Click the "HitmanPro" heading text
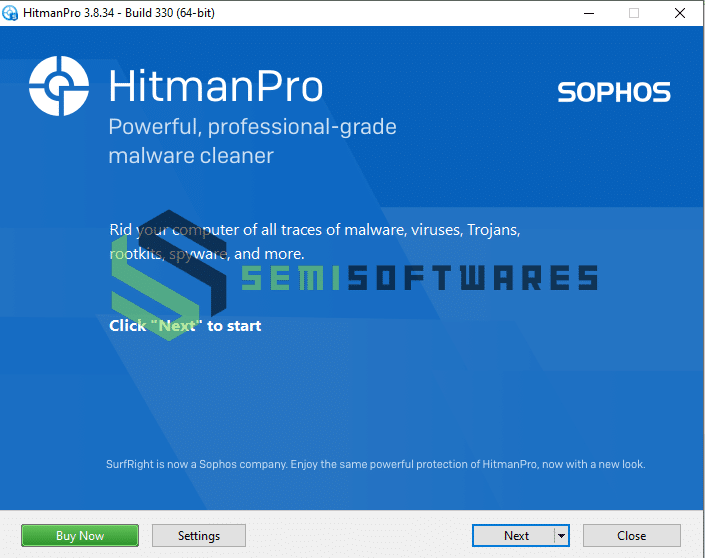 click(x=216, y=86)
